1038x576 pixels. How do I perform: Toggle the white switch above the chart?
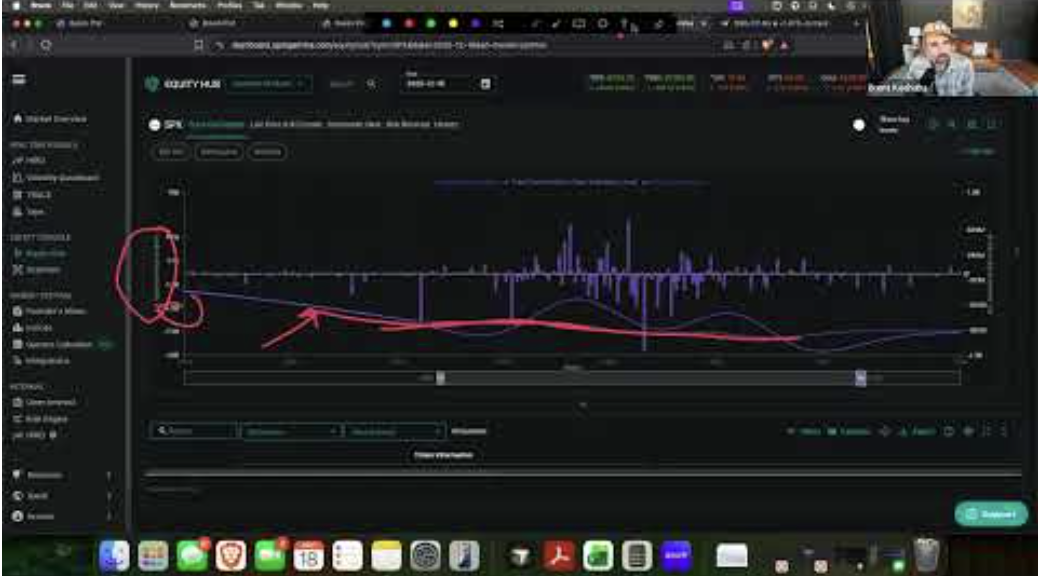pos(858,125)
